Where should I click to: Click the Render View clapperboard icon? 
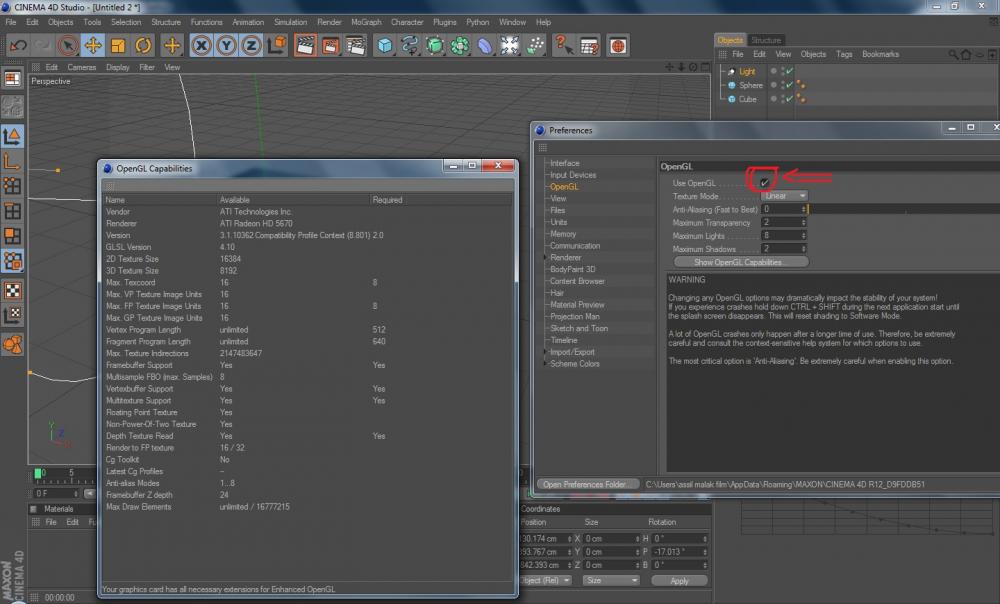click(305, 45)
